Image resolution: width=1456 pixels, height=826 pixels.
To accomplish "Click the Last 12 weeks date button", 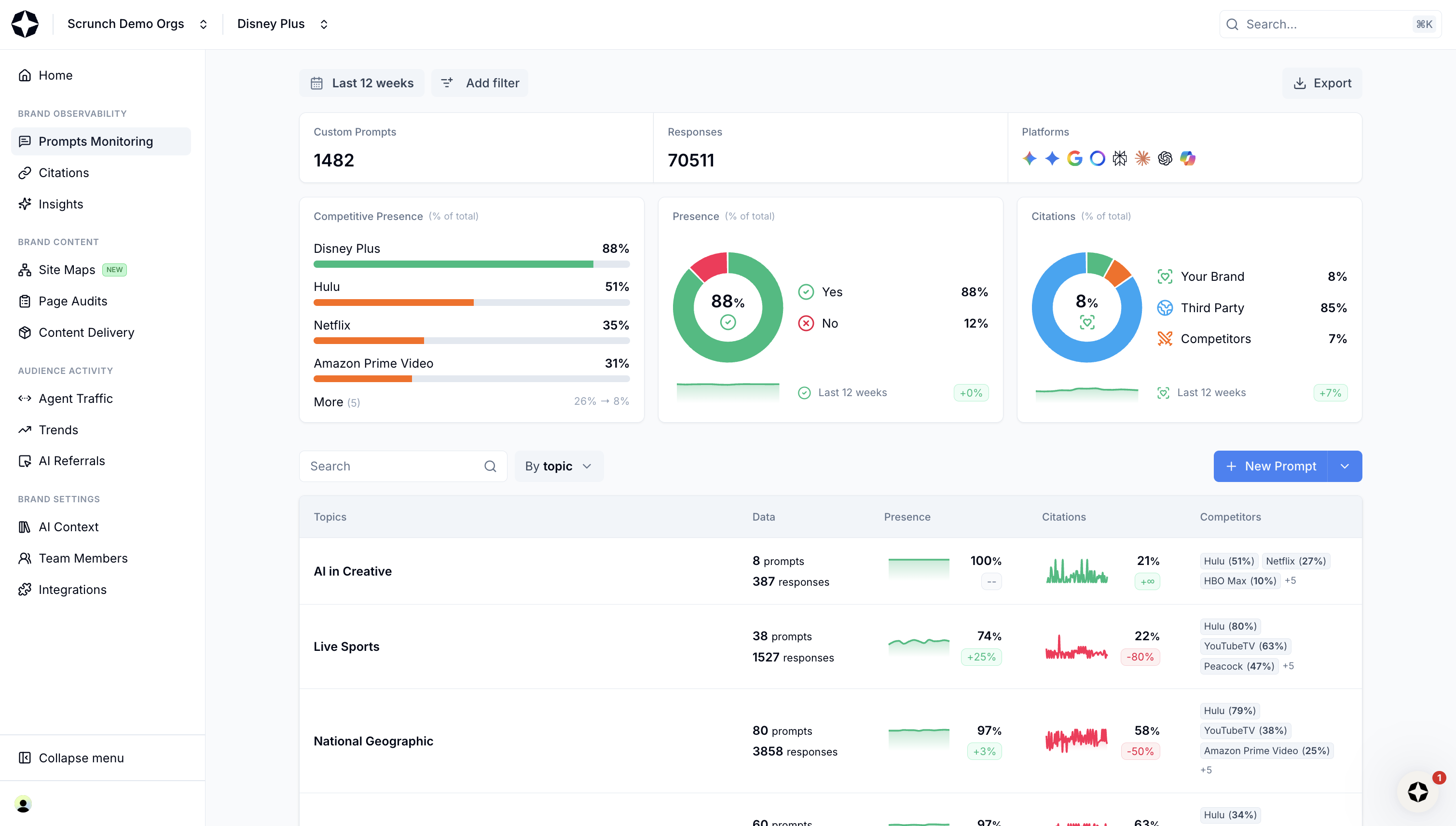I will click(362, 83).
